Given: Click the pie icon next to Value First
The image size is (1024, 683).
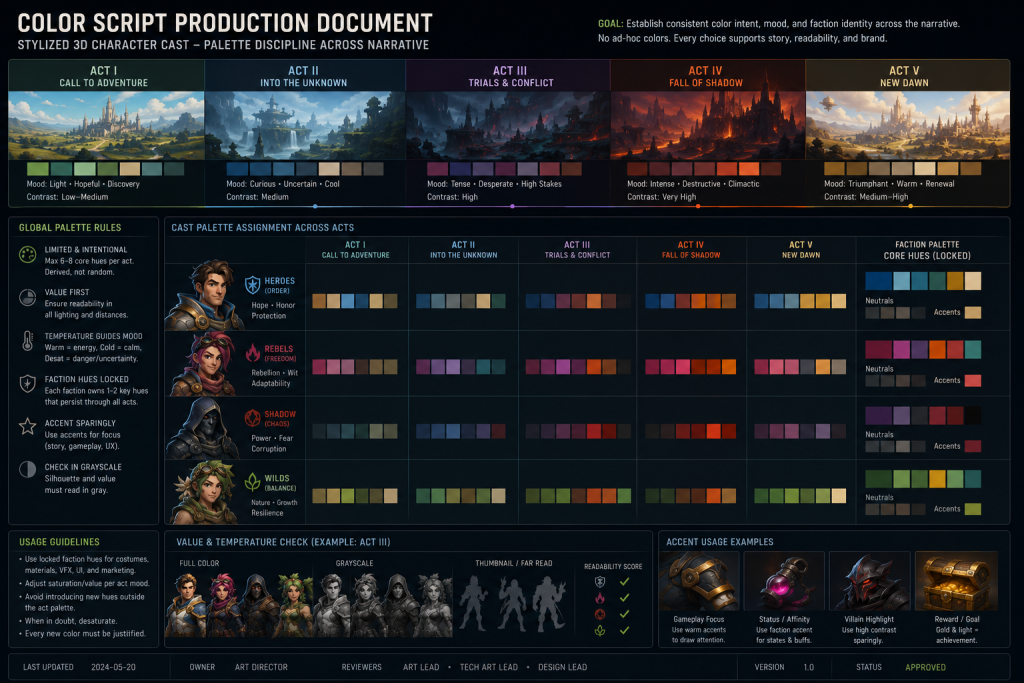Looking at the screenshot, I should [27, 298].
